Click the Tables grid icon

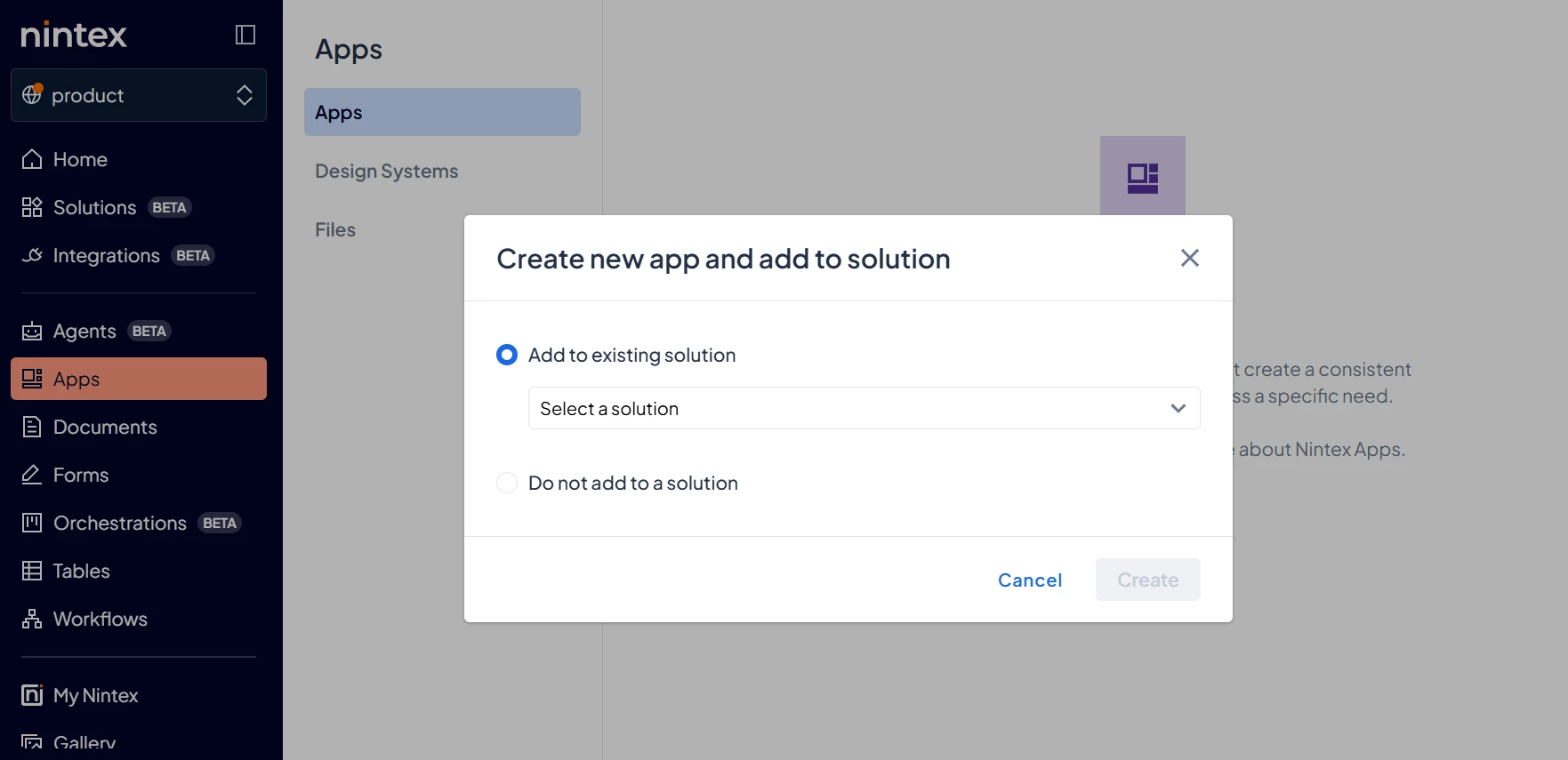click(32, 571)
